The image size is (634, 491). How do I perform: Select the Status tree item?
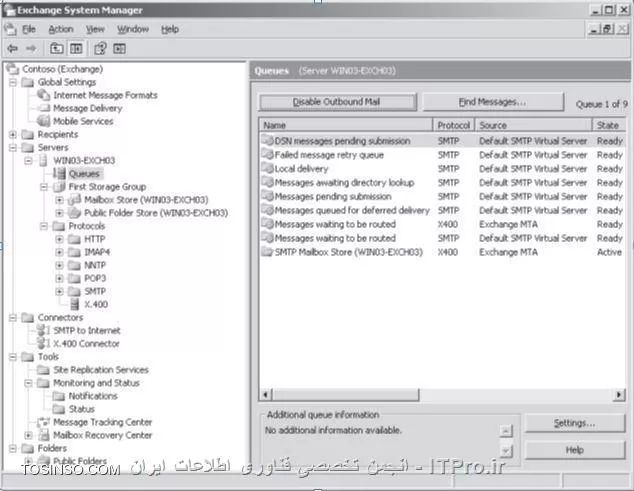(x=82, y=409)
